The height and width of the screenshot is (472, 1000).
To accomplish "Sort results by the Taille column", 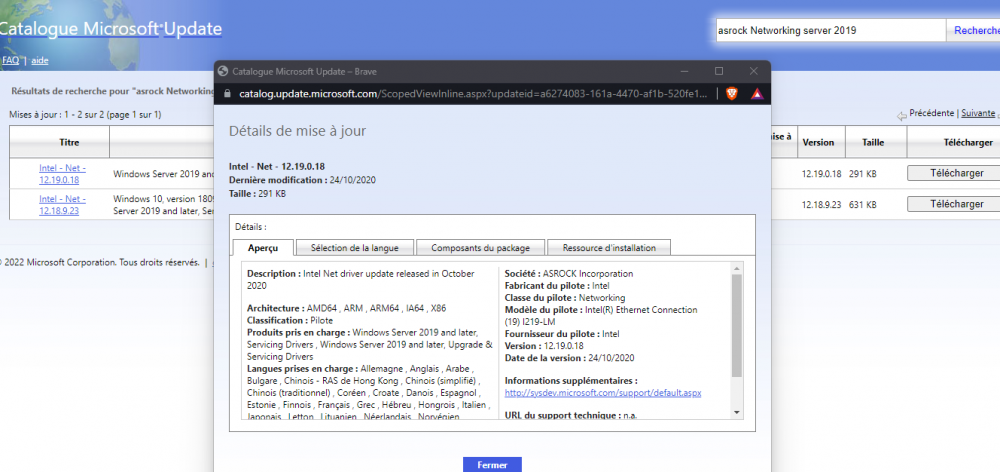I will pos(873,142).
